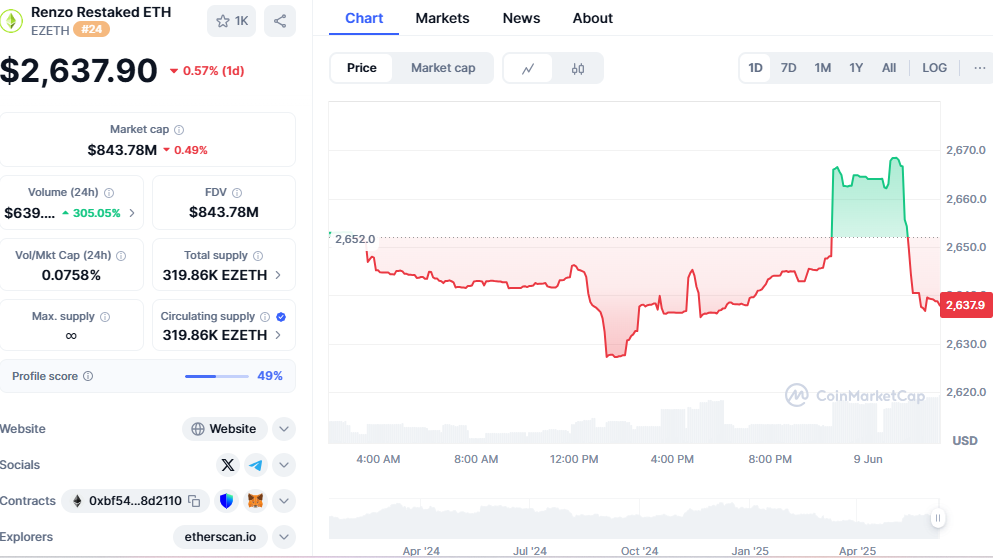993x558 pixels.
Task: Click the USD currency label on chart
Action: 965,441
